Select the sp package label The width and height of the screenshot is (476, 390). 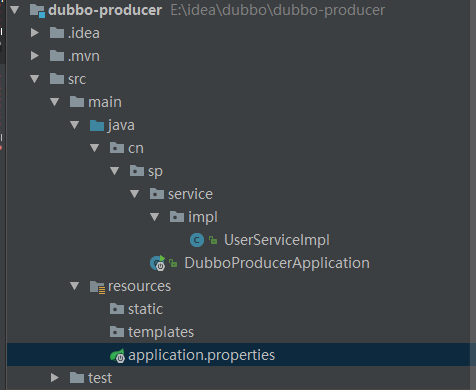(x=155, y=172)
